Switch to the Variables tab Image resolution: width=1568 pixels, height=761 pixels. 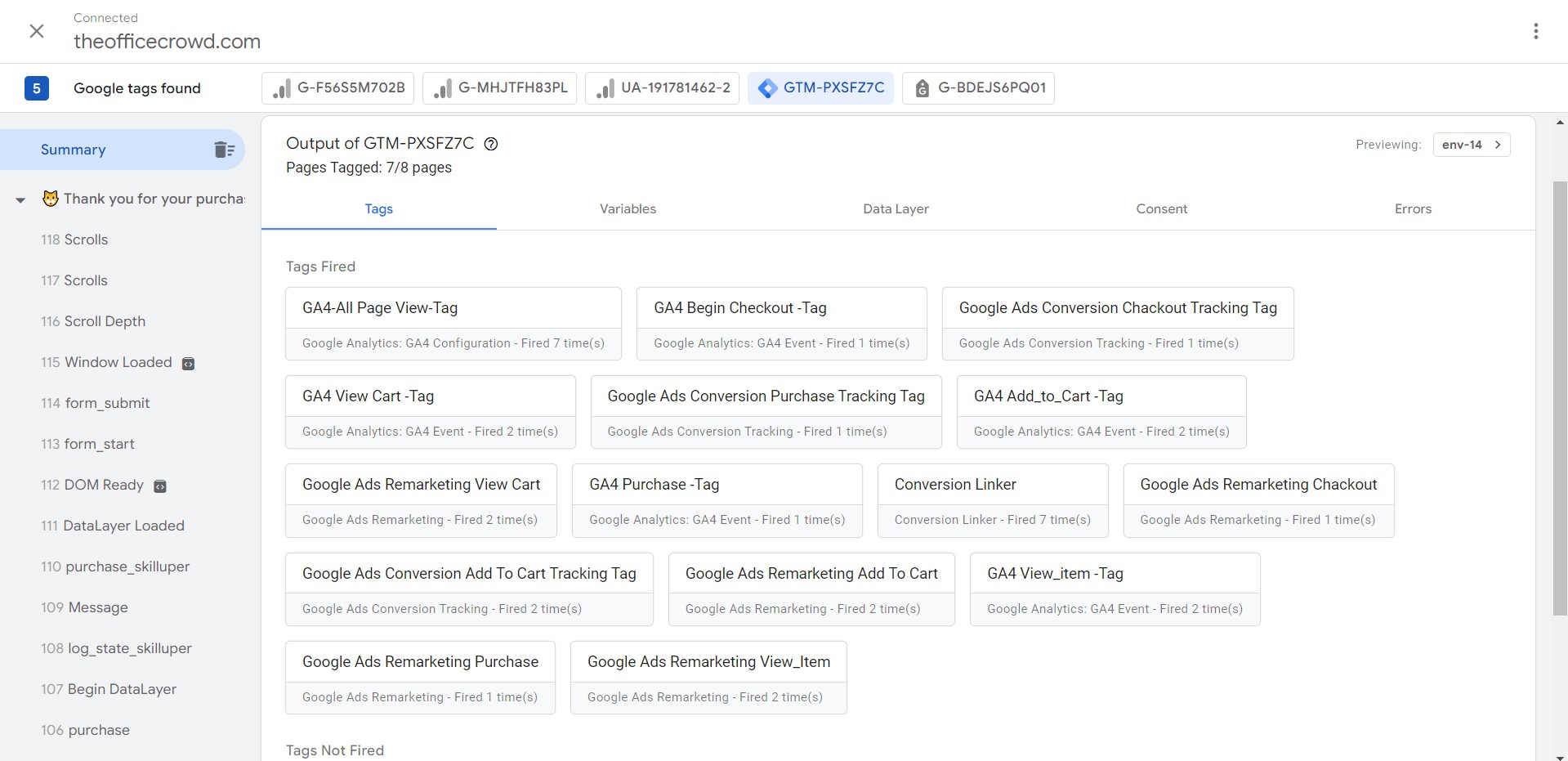628,208
